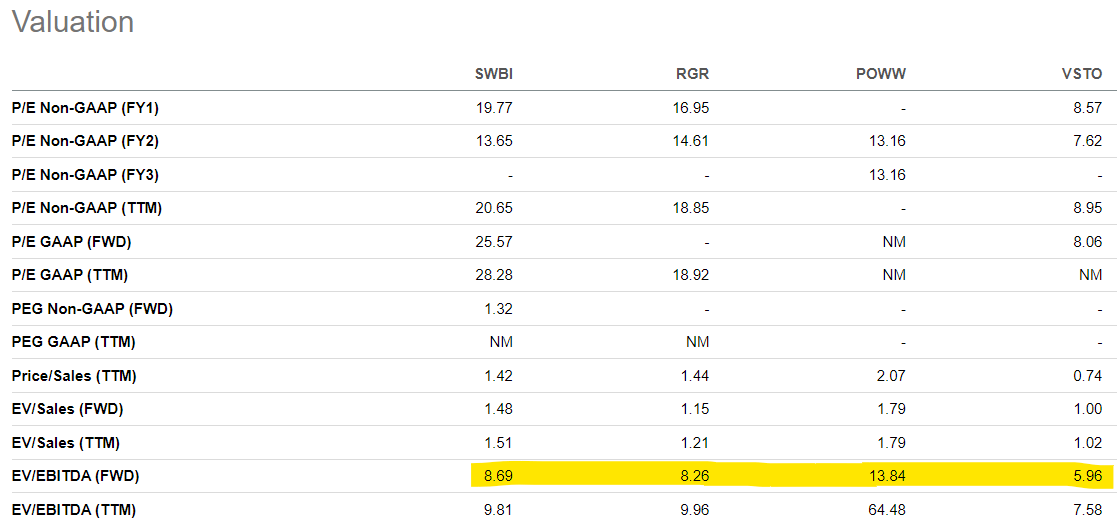
Task: Select the Price/Sales (TTM) row label
Action: pos(74,376)
